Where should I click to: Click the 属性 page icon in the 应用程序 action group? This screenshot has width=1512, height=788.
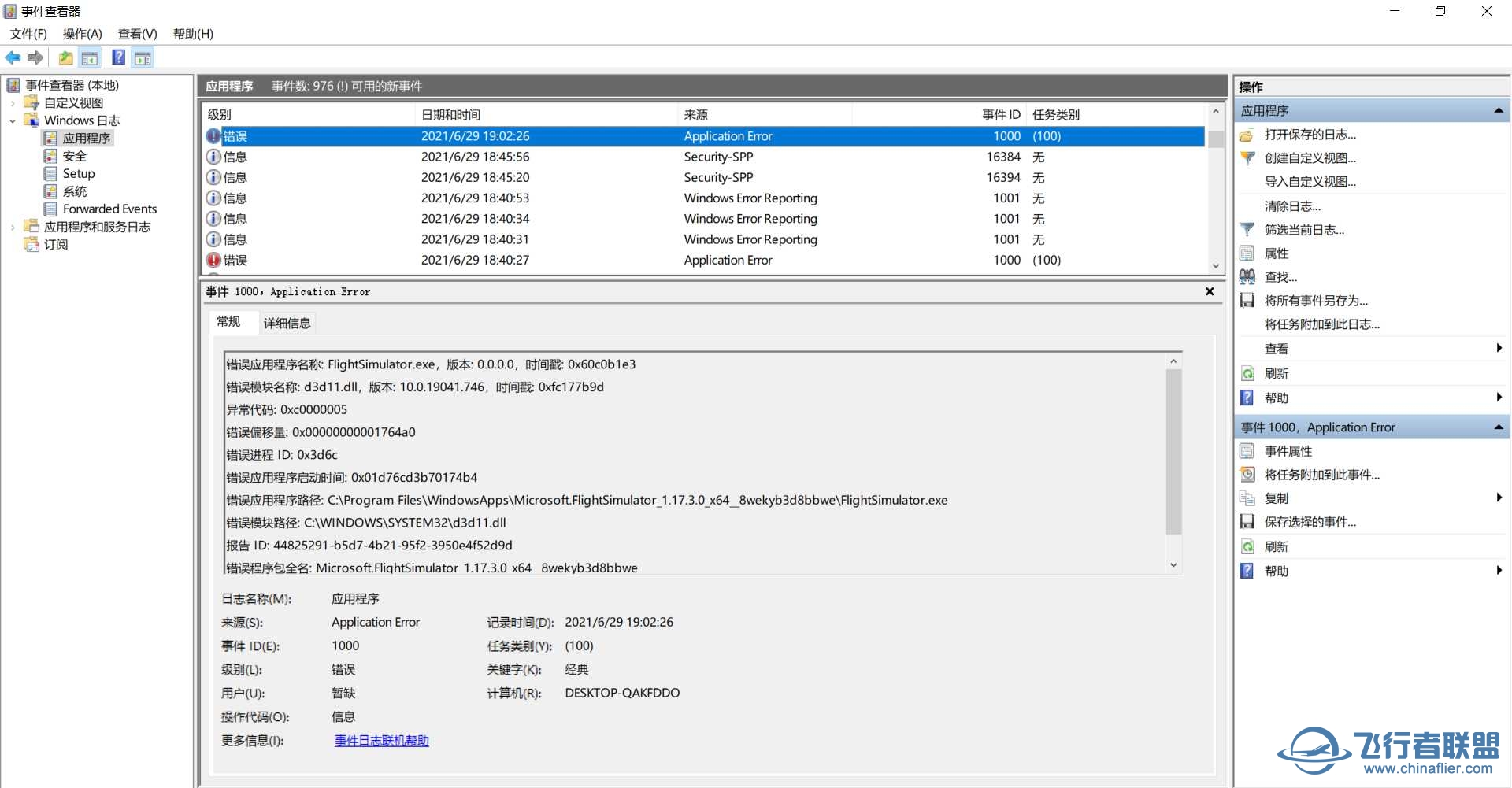[1247, 253]
